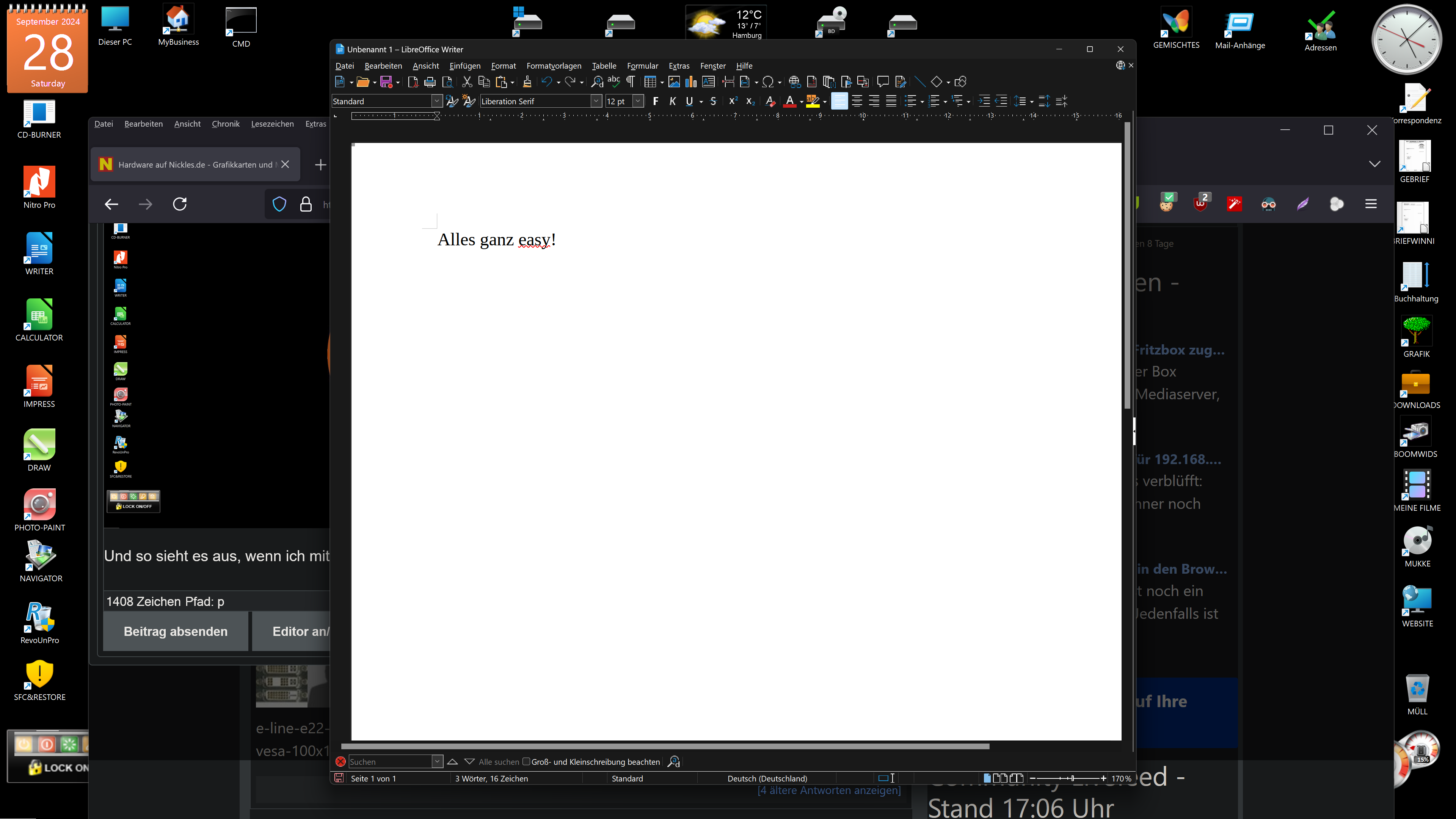Open Print Preview from the Writer toolbar
Screen dimensions: 1456x819
click(x=447, y=83)
